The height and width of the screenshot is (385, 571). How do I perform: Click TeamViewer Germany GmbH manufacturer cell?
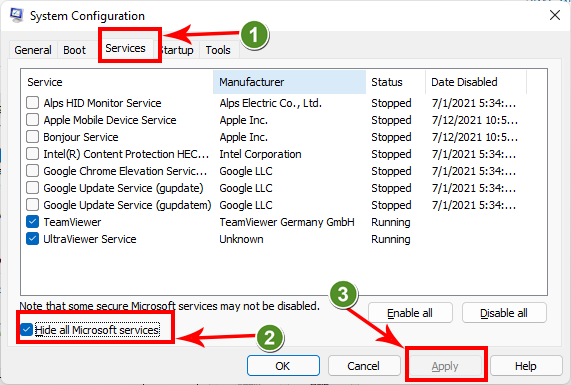[x=287, y=222]
